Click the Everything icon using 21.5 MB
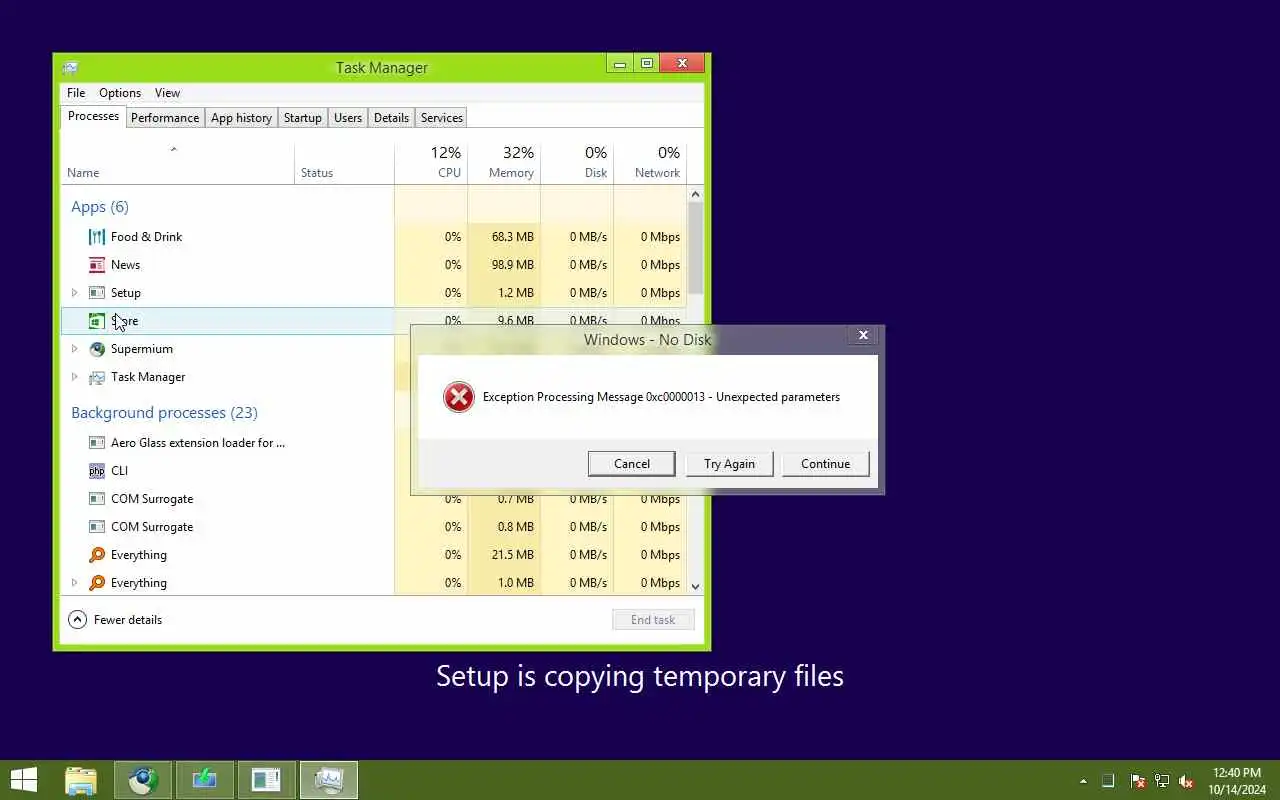 pos(97,555)
